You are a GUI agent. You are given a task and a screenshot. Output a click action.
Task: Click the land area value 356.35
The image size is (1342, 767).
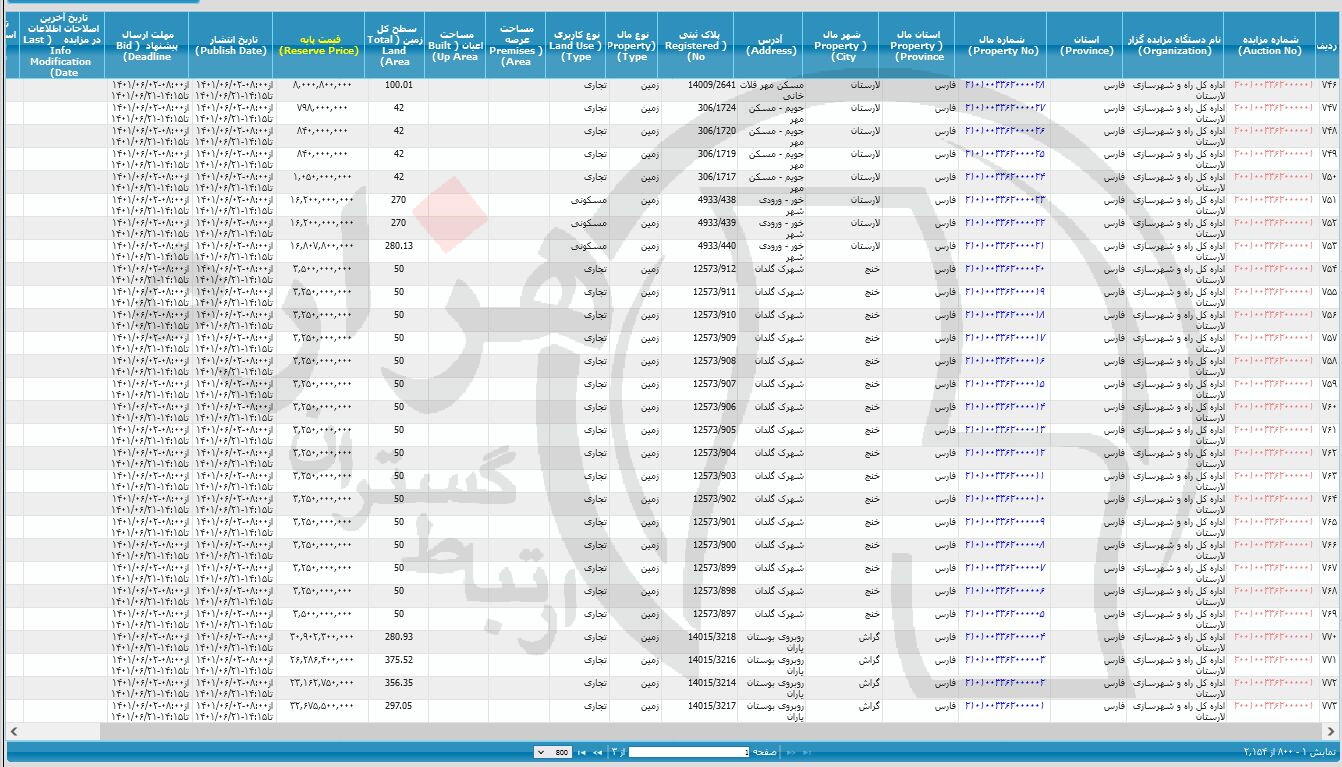click(x=398, y=682)
